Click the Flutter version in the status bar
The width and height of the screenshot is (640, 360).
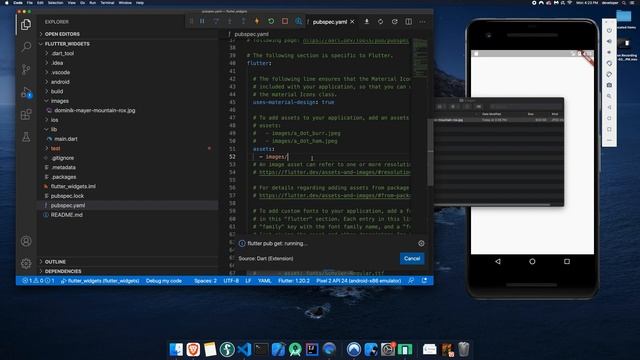pyautogui.click(x=293, y=281)
